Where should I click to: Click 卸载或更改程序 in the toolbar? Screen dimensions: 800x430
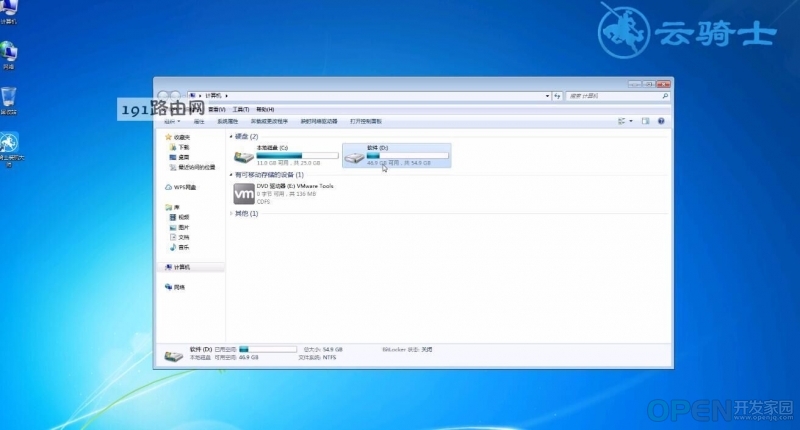[269, 121]
